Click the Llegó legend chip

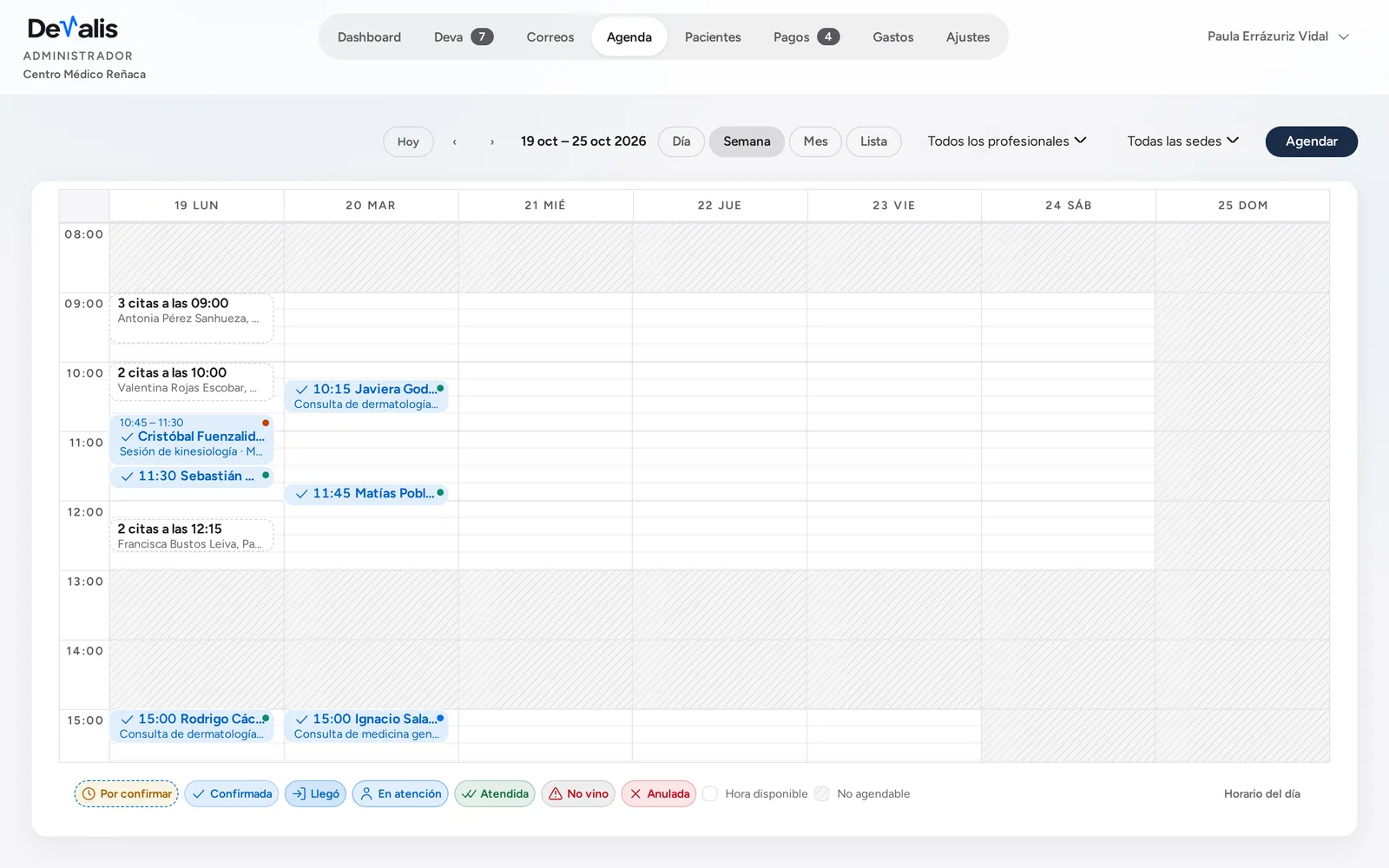(x=316, y=793)
